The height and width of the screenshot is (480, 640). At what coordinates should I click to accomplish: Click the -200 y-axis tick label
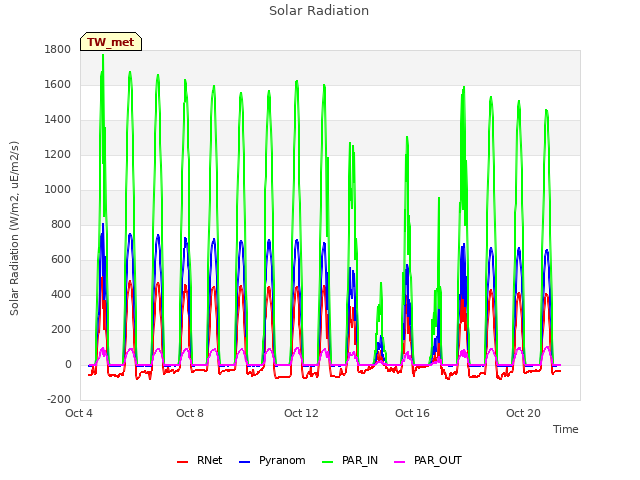pyautogui.click(x=59, y=399)
